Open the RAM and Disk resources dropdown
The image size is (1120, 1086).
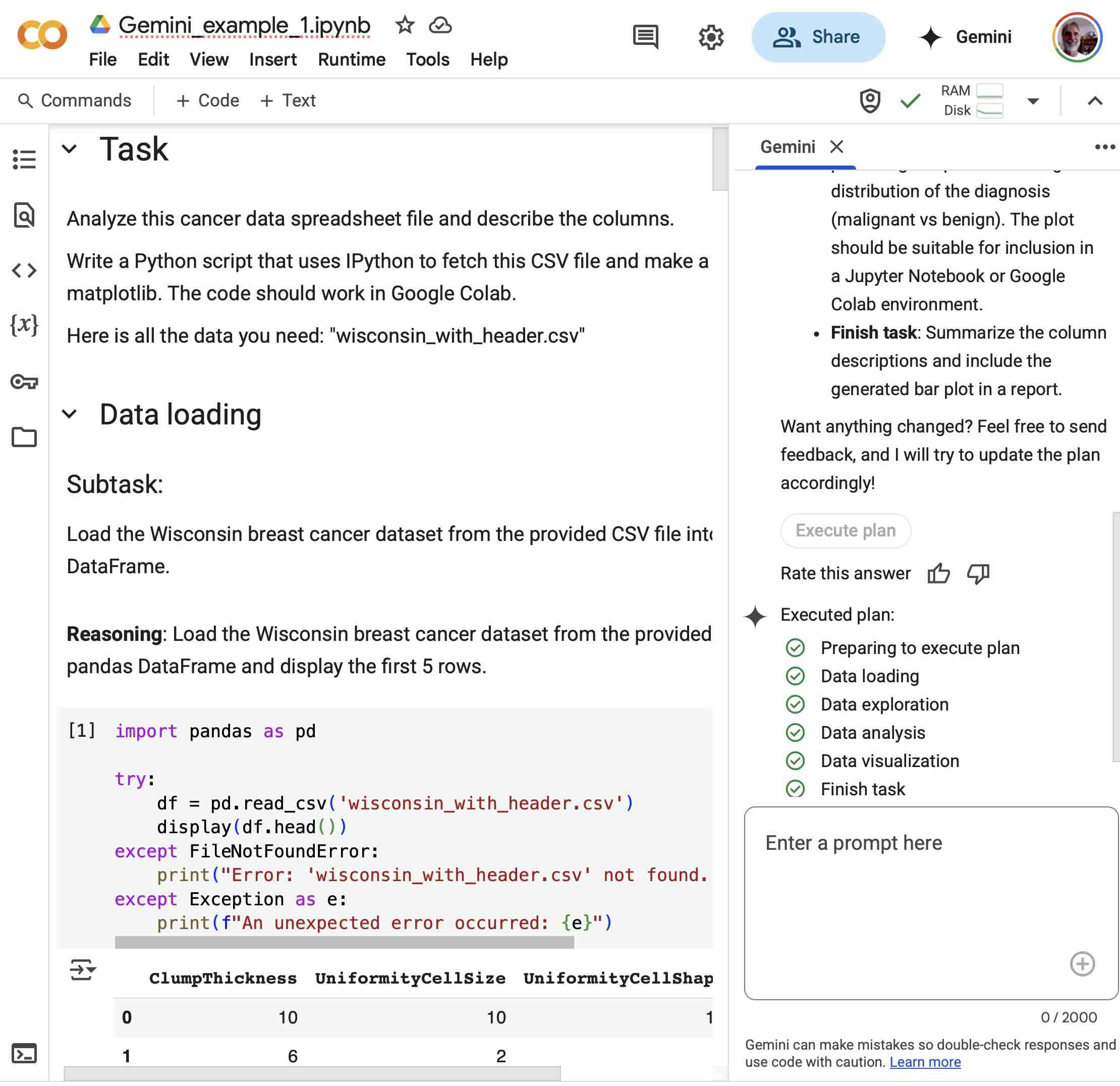(1033, 100)
